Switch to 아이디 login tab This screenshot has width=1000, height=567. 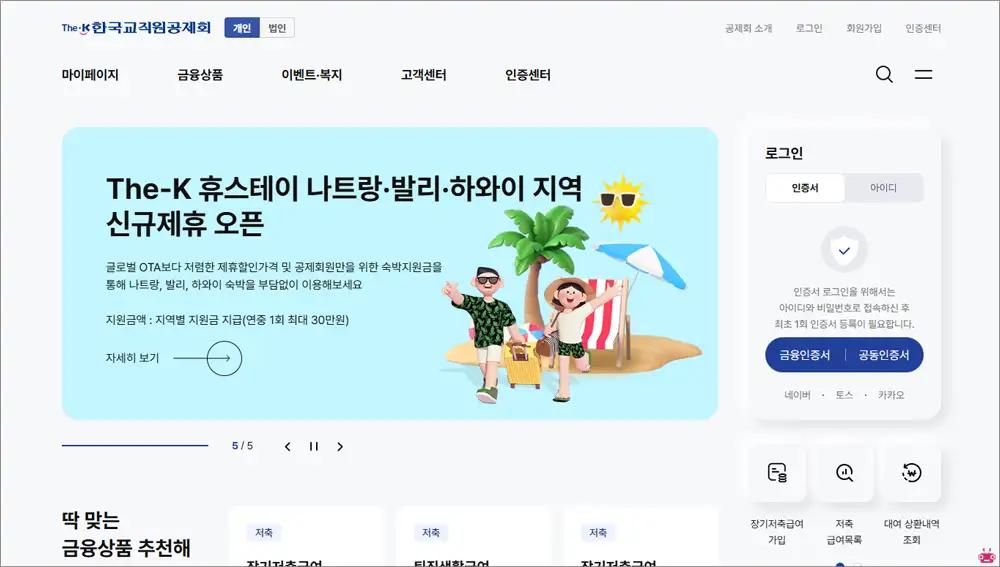[x=883, y=188]
